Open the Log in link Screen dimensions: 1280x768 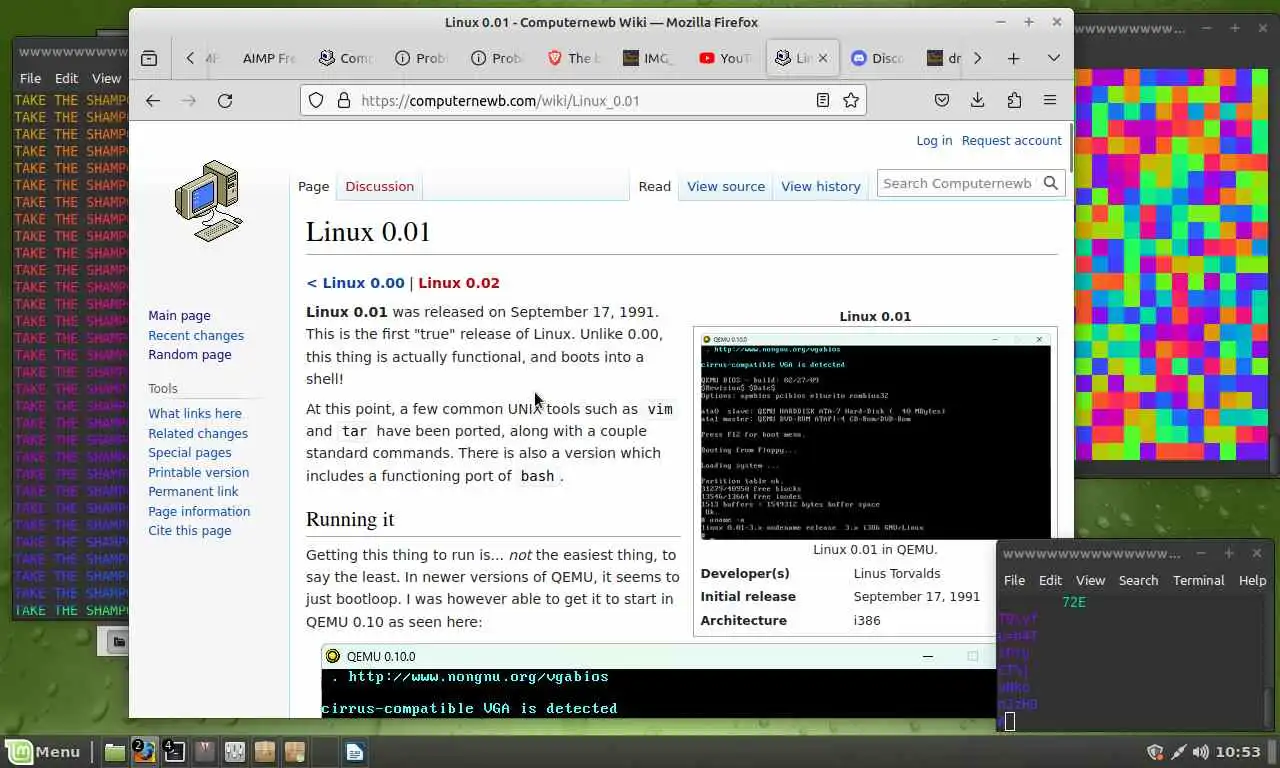[x=934, y=140]
